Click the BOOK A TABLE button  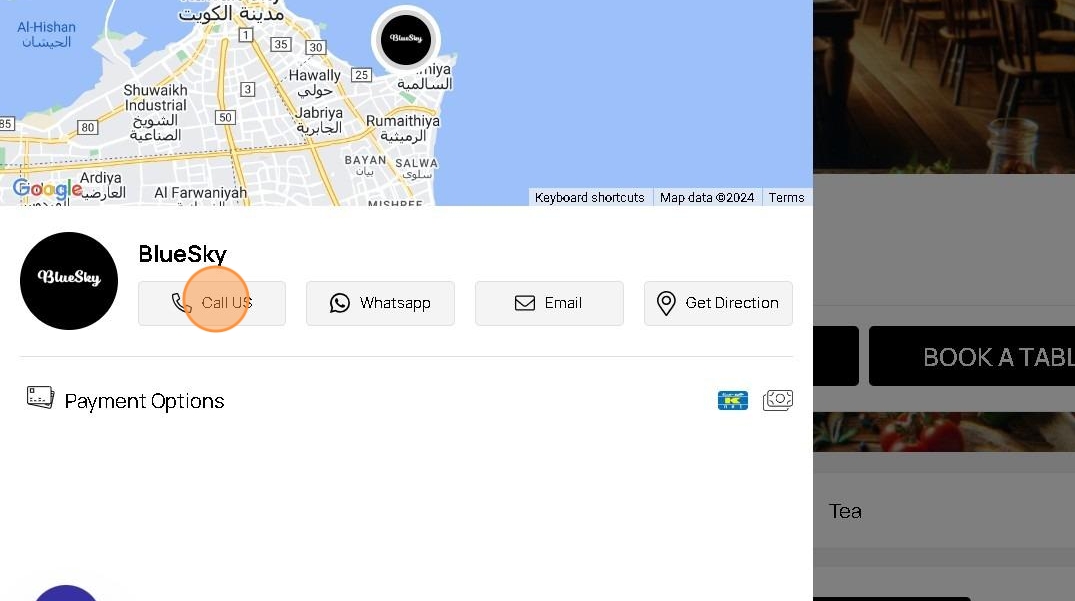point(971,356)
